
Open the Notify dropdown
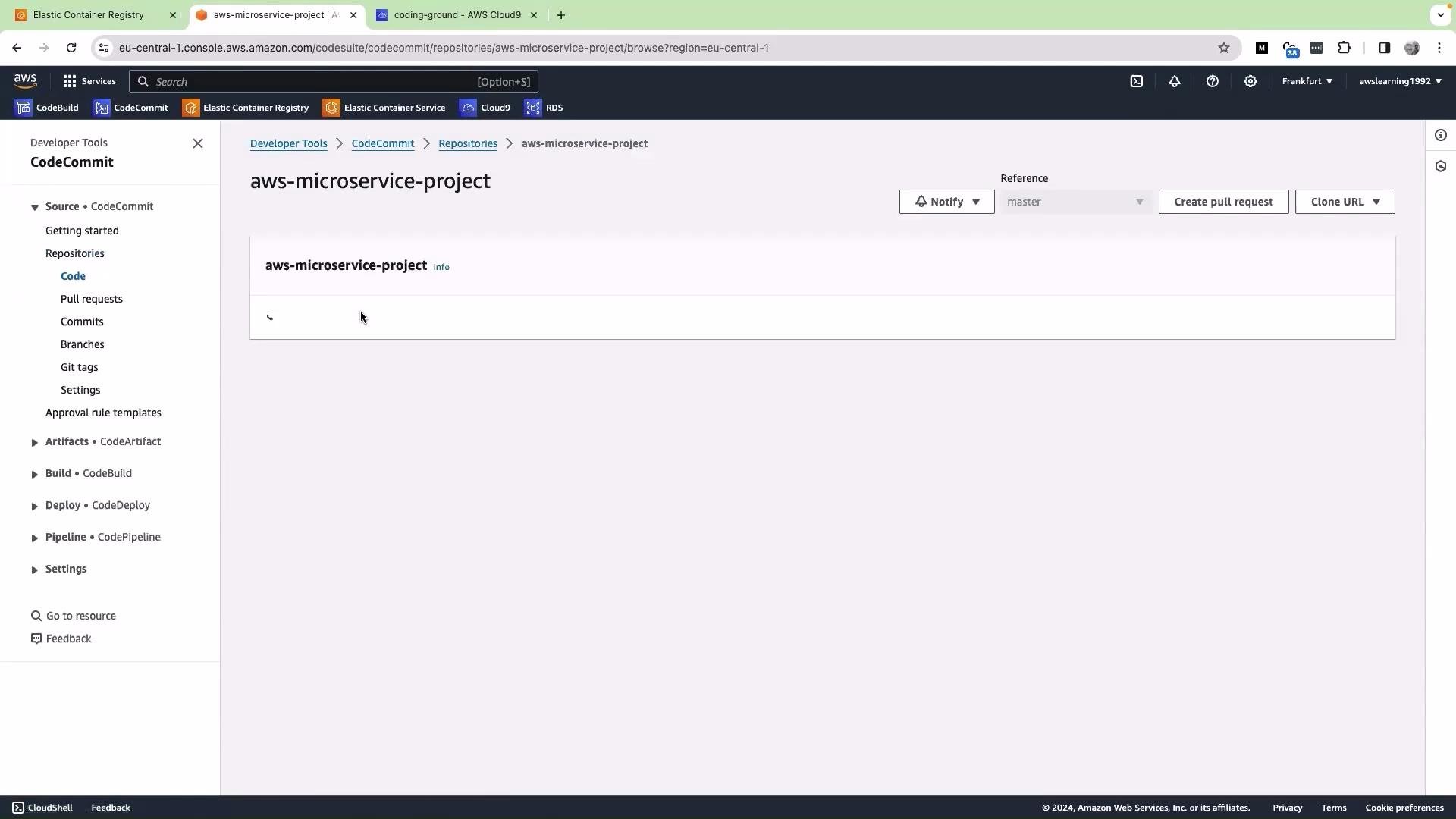click(947, 202)
